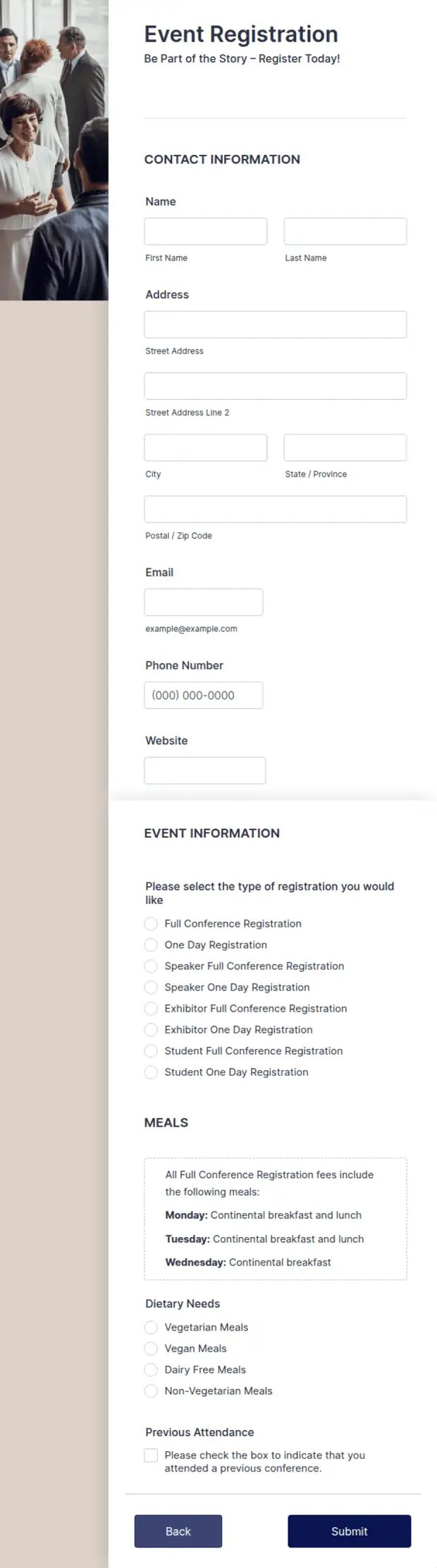The image size is (437, 1568).
Task: Check the previous conference attendance box
Action: (x=151, y=1455)
